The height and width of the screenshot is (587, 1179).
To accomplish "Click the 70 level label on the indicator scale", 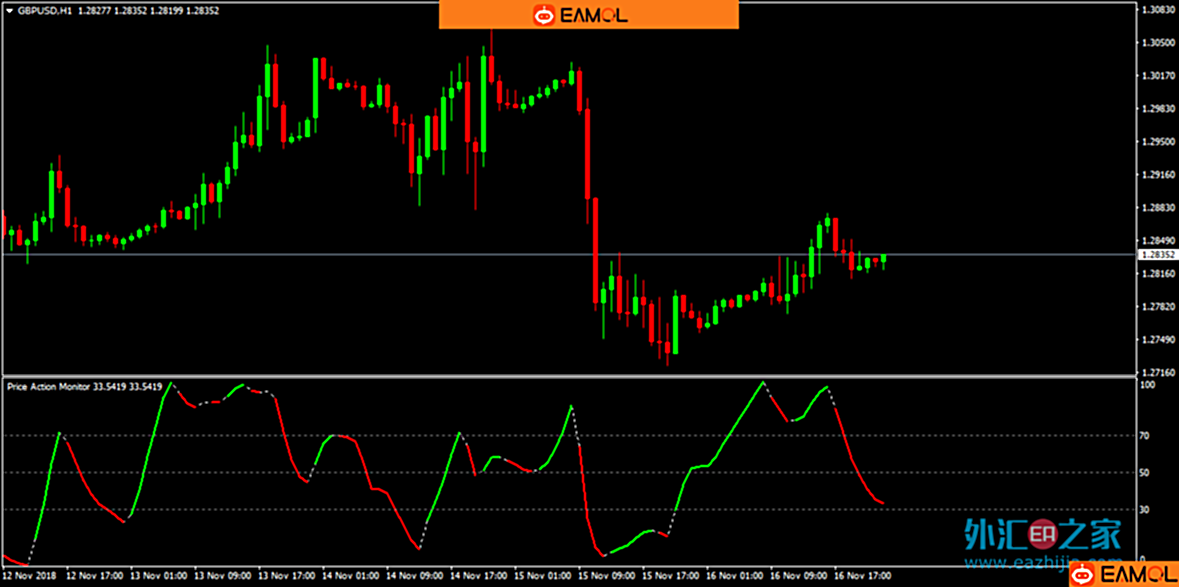I will pyautogui.click(x=1146, y=435).
